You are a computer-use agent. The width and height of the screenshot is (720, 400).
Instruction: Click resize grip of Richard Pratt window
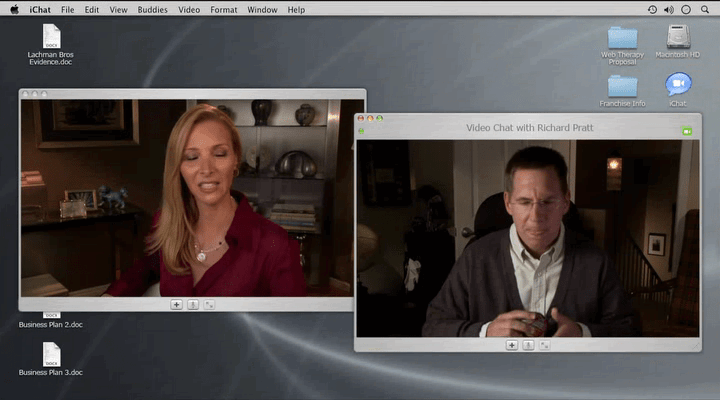pos(696,347)
